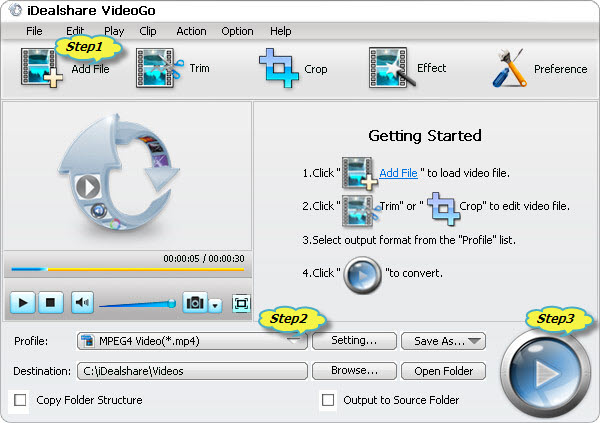The width and height of the screenshot is (600, 423).
Task: Click the convert icon in Getting Started step 4
Action: point(362,275)
